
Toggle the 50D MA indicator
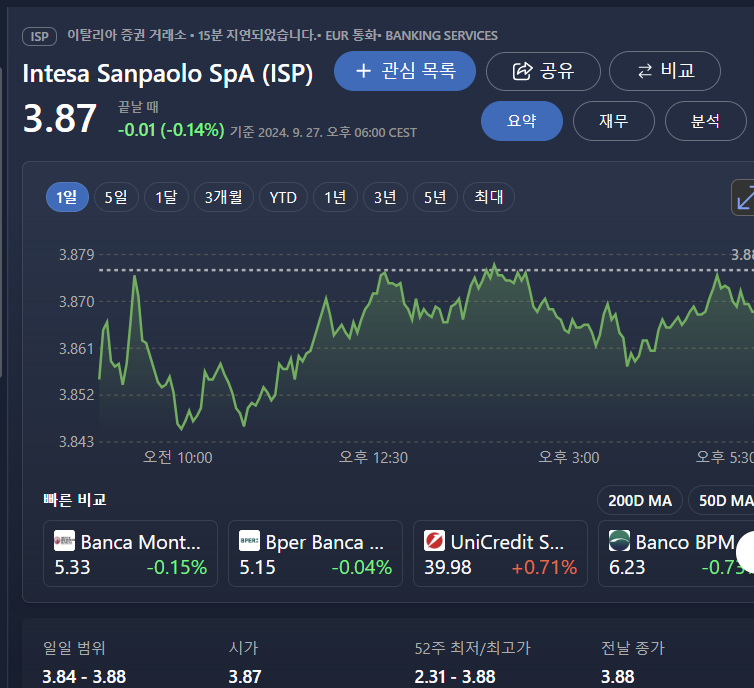pyautogui.click(x=721, y=500)
